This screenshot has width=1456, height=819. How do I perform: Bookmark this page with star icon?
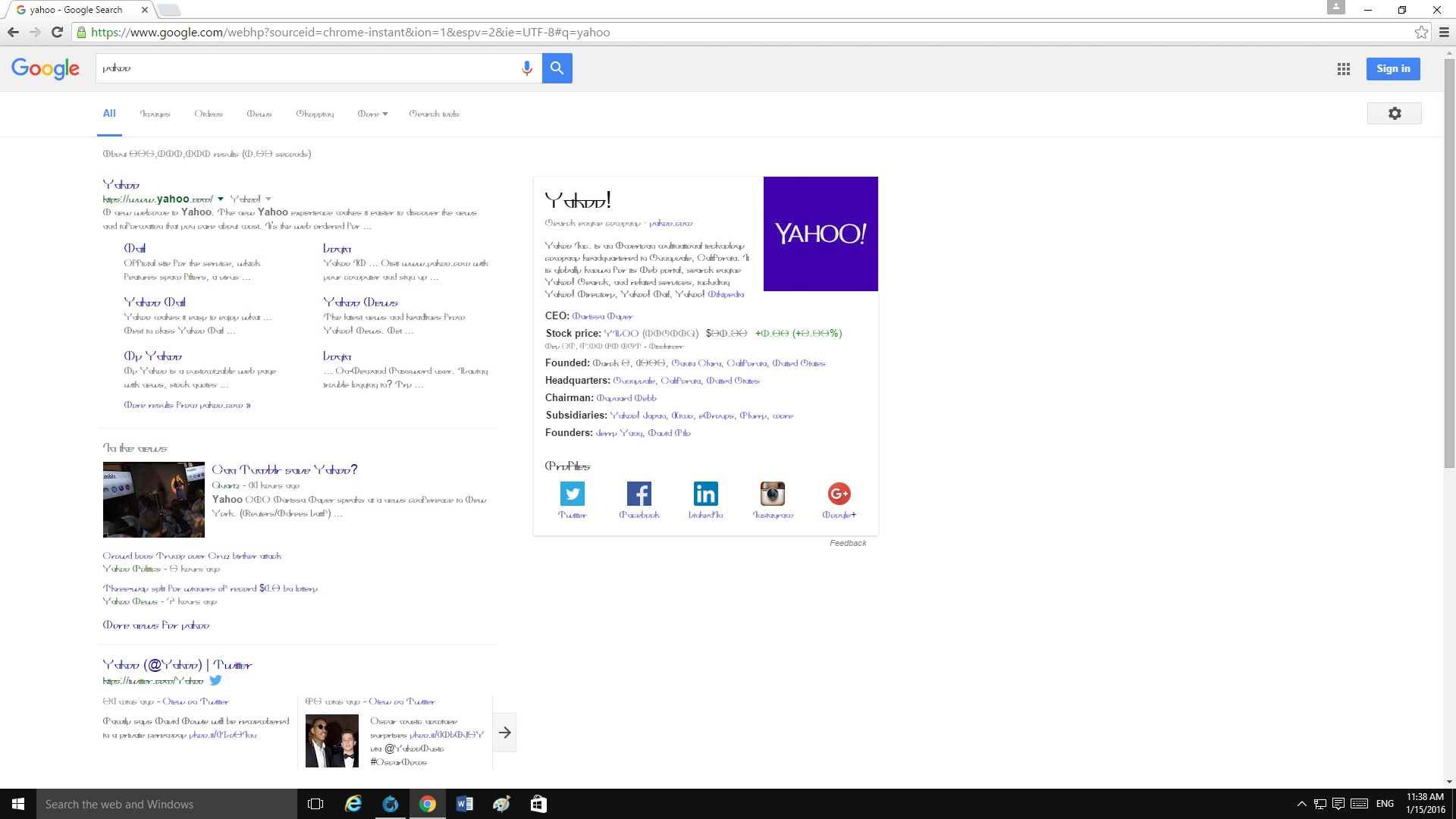tap(1421, 33)
